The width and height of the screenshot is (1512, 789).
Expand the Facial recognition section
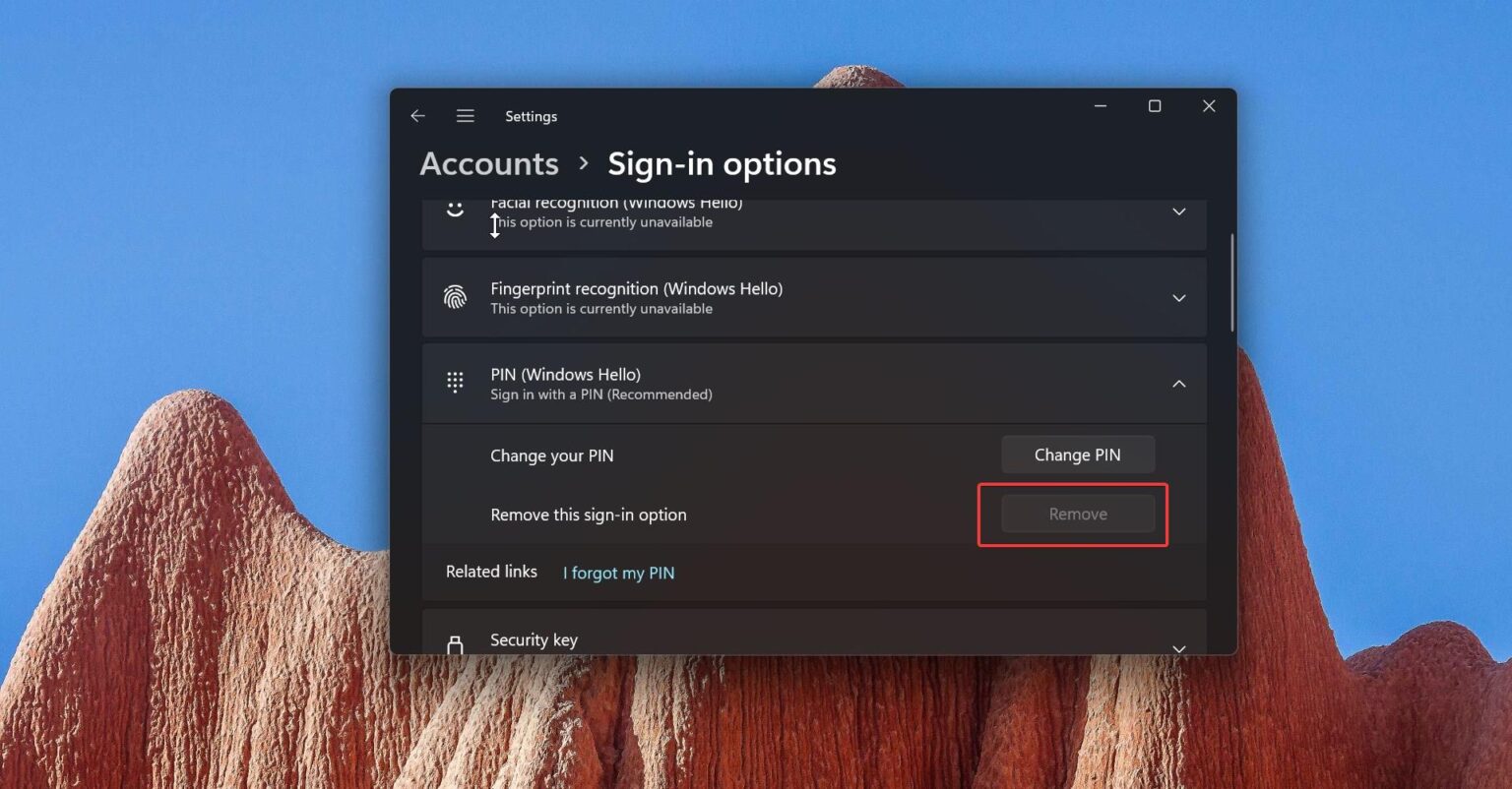coord(1178,211)
